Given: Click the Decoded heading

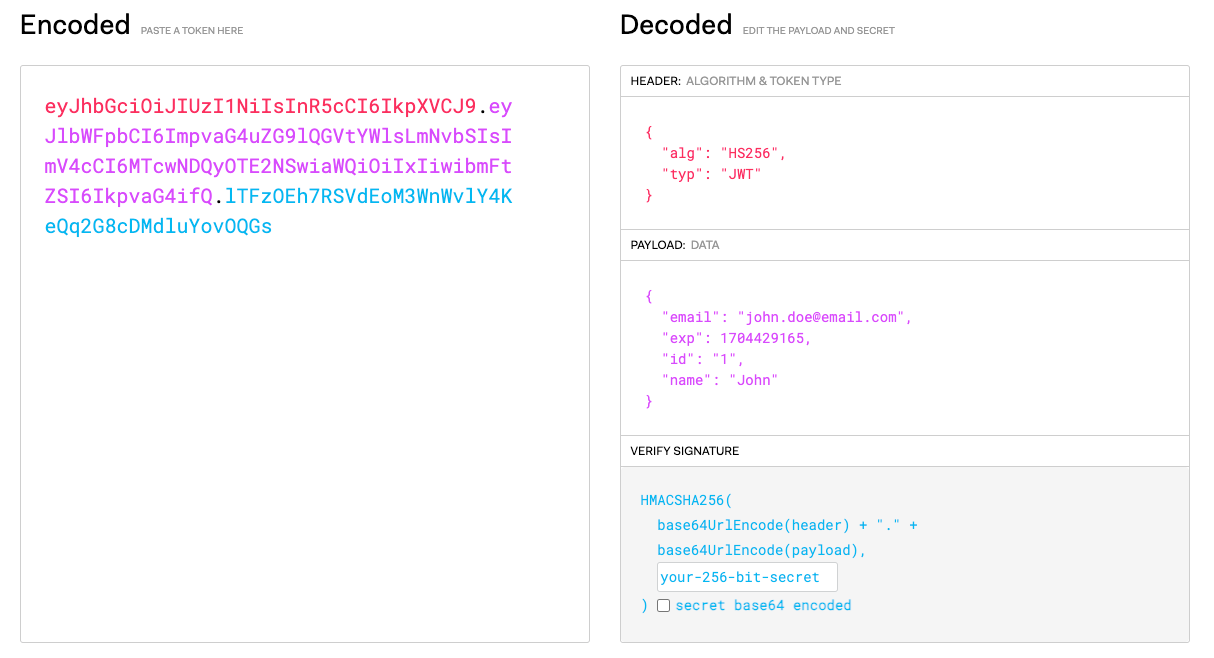Looking at the screenshot, I should (676, 25).
